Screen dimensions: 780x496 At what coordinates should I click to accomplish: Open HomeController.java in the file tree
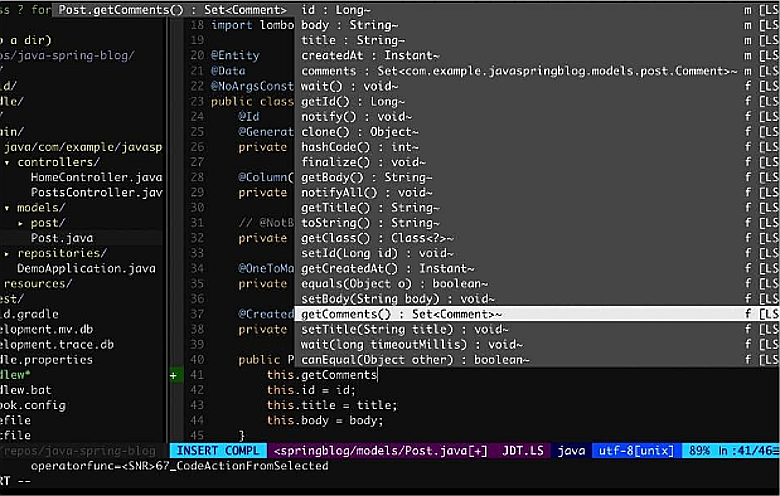[96, 177]
